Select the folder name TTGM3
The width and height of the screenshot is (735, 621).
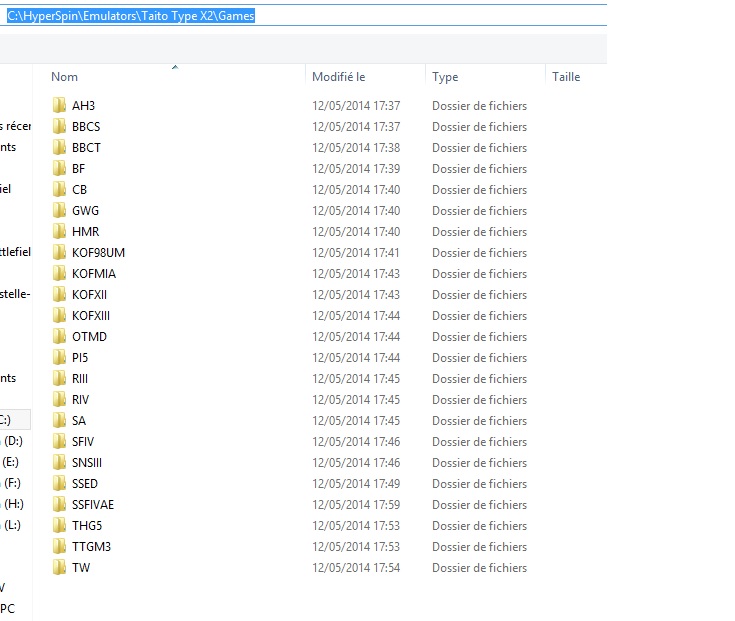(91, 546)
